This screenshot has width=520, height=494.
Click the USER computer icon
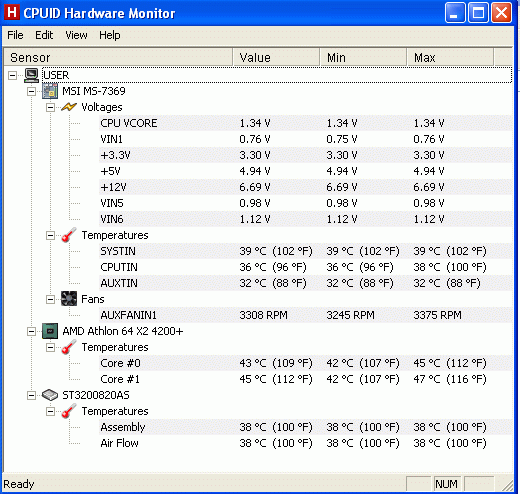pos(32,75)
